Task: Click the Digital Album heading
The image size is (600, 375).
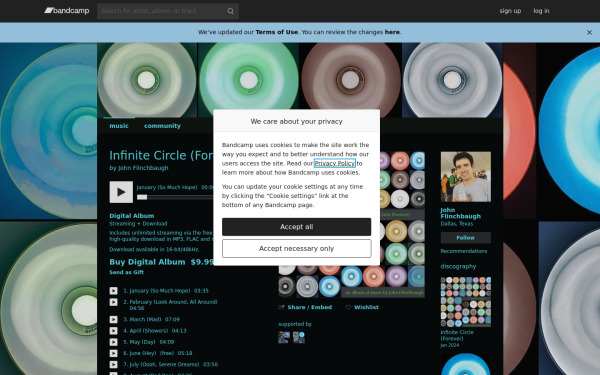Action: [132, 216]
